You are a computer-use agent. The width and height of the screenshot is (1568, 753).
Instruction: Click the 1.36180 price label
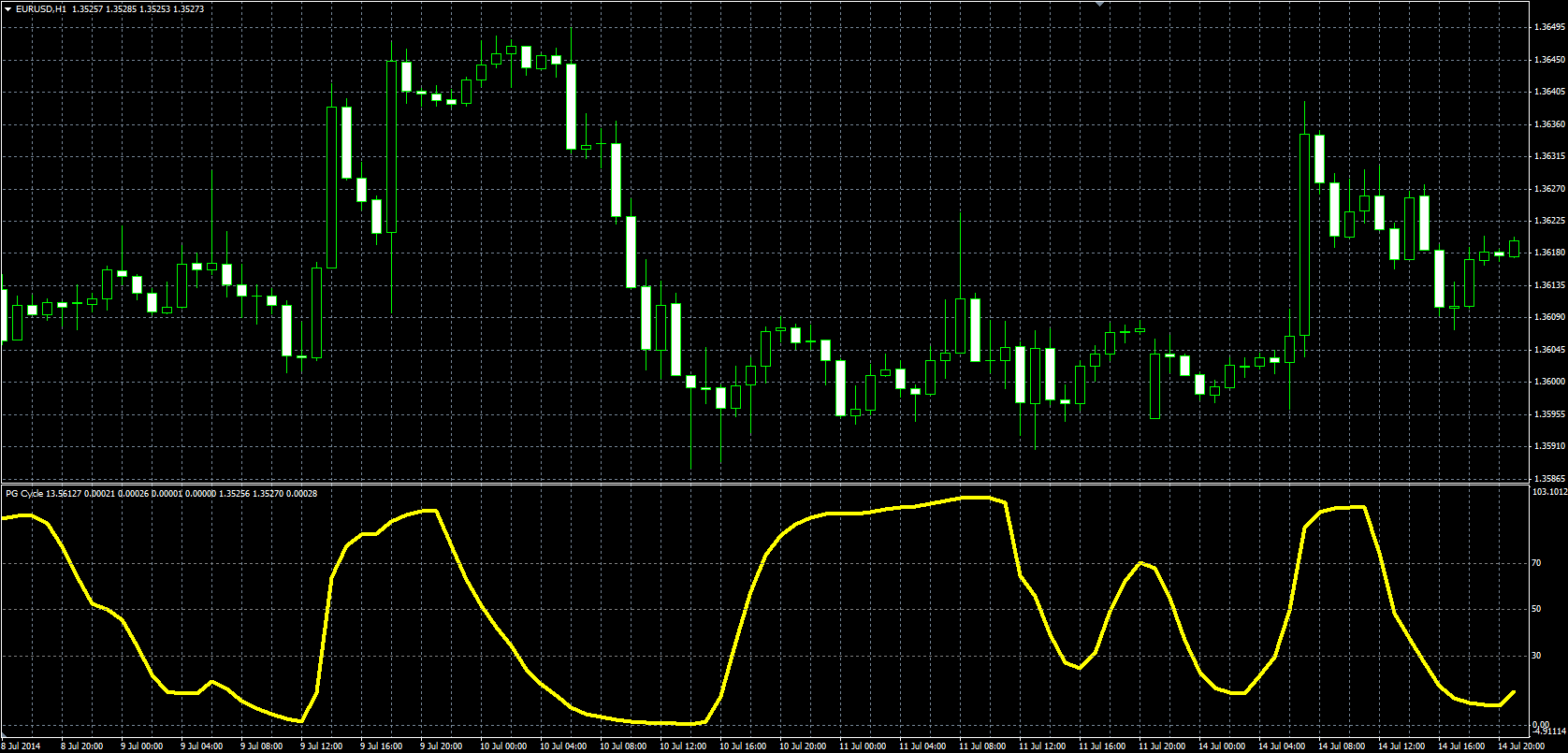tap(1549, 253)
